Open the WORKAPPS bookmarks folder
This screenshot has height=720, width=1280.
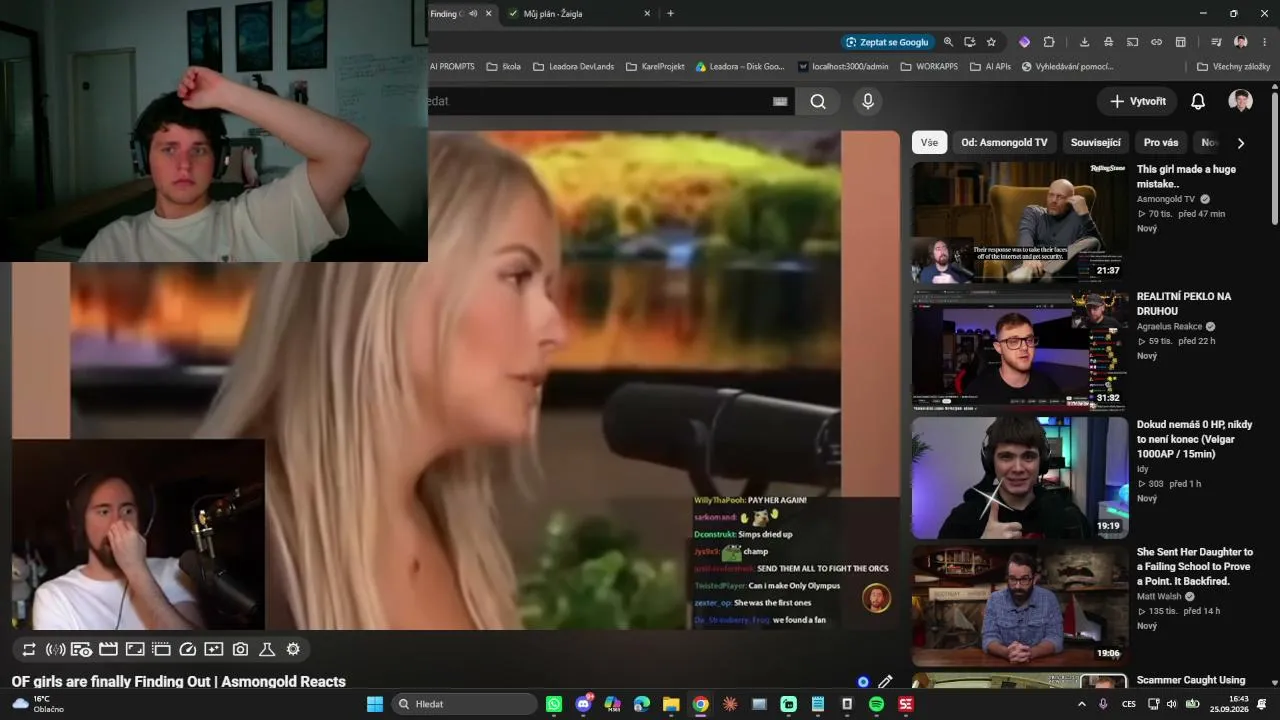[929, 67]
